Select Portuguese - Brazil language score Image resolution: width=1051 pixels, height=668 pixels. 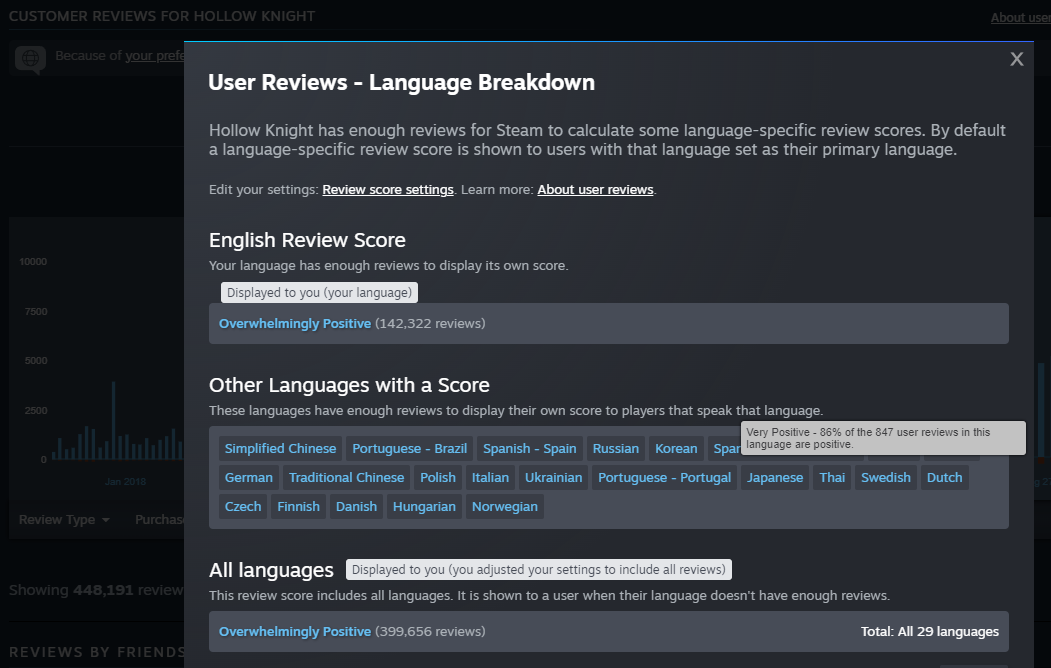coord(410,449)
